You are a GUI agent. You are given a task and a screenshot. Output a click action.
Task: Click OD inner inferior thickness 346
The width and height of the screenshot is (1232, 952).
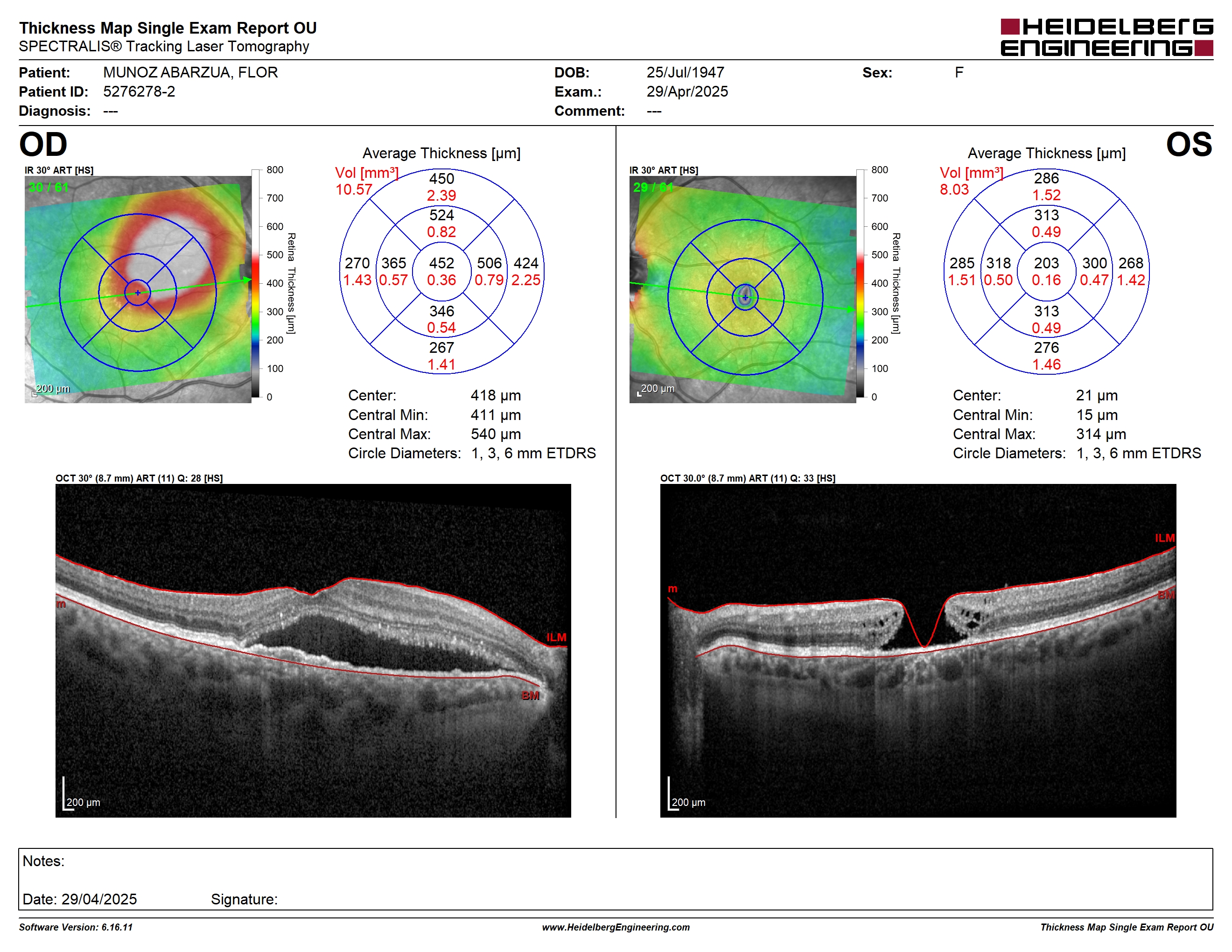(441, 311)
